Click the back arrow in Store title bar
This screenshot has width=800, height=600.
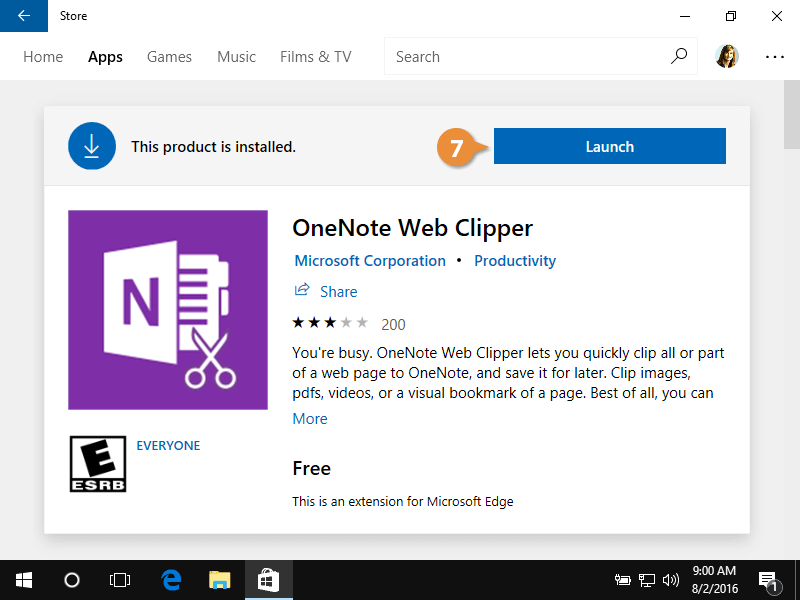23,16
